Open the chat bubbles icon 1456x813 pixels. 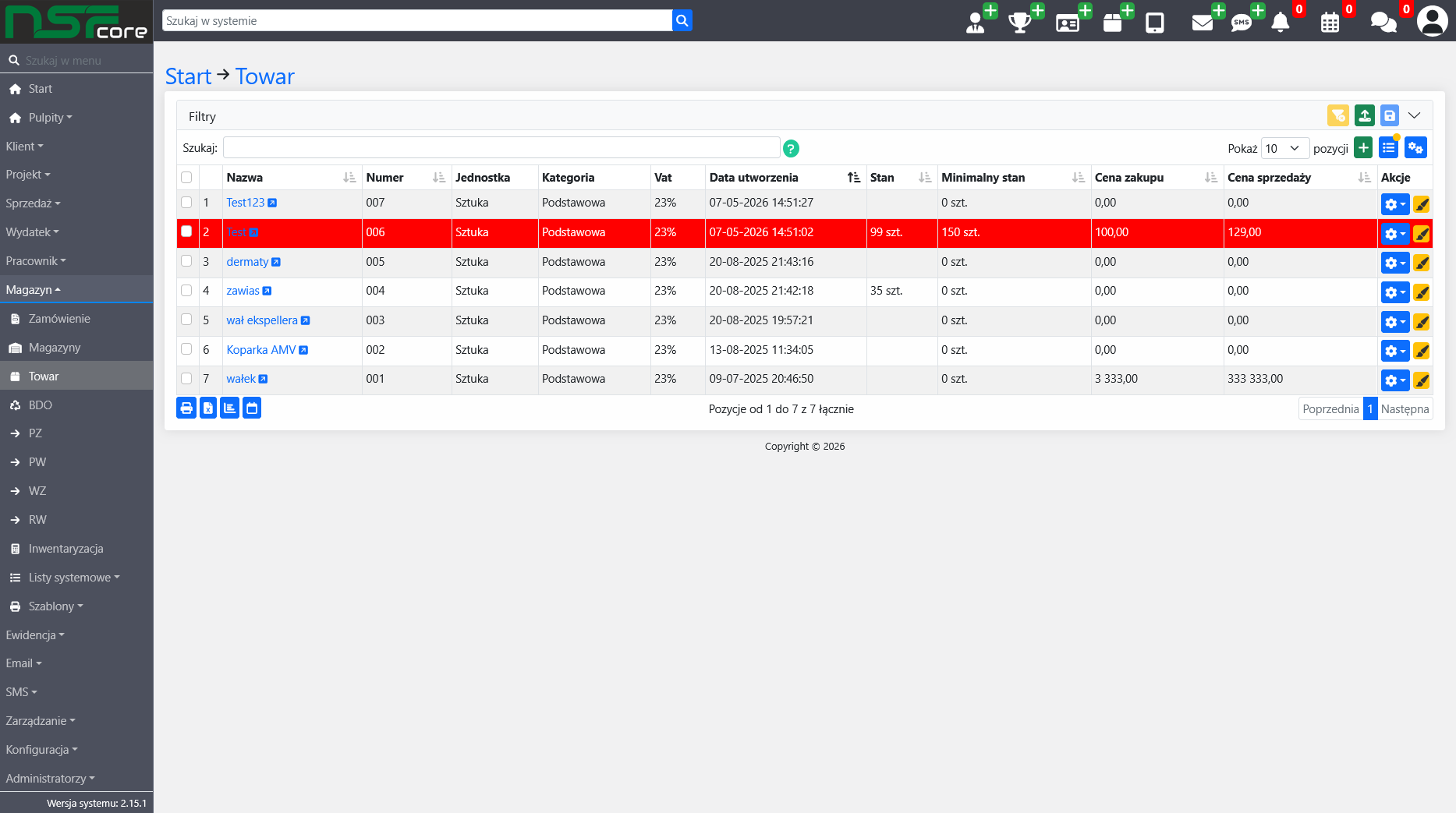tap(1383, 22)
